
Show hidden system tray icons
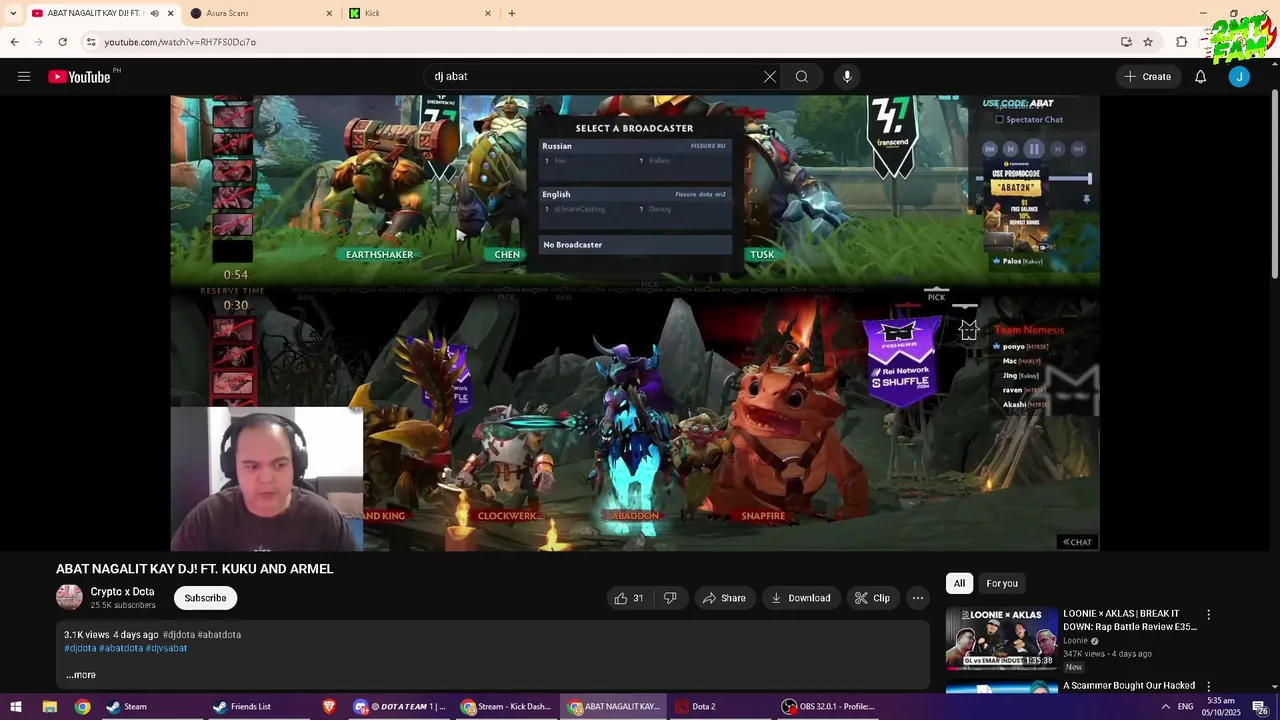click(1165, 706)
